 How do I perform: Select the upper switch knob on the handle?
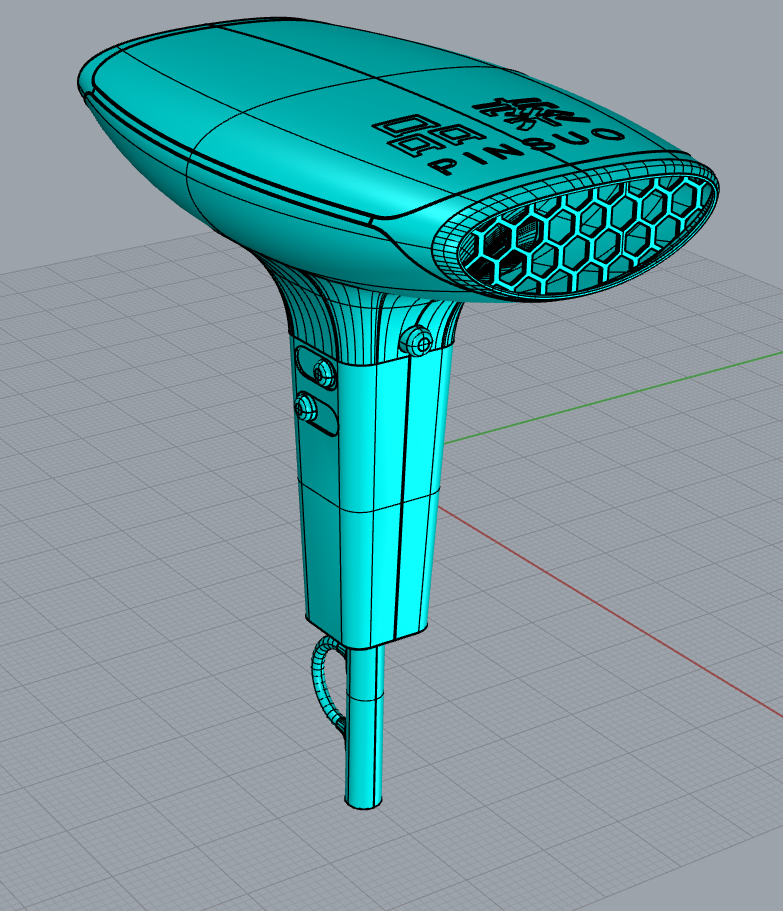coord(322,372)
